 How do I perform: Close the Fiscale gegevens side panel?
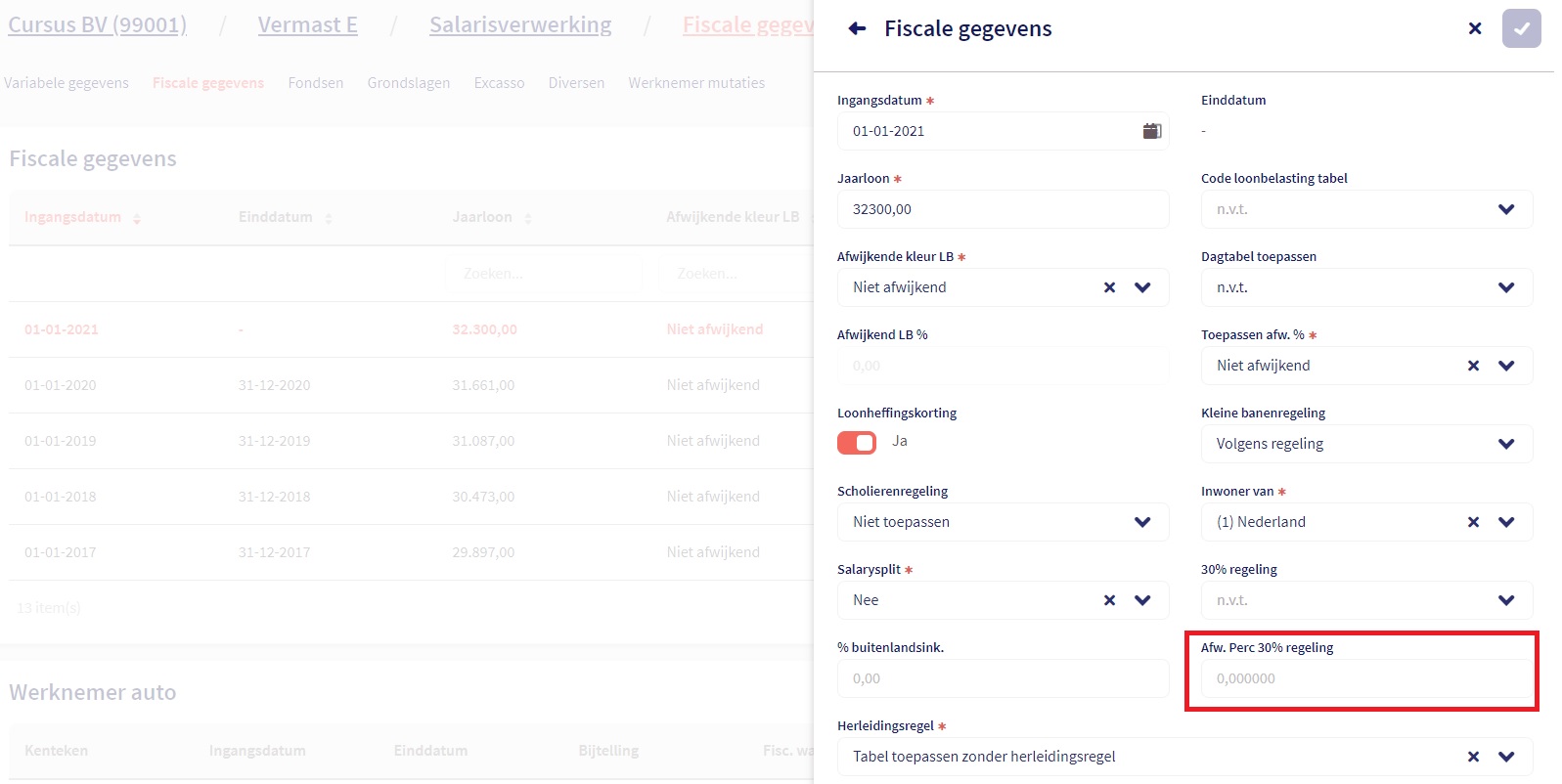(x=1475, y=28)
